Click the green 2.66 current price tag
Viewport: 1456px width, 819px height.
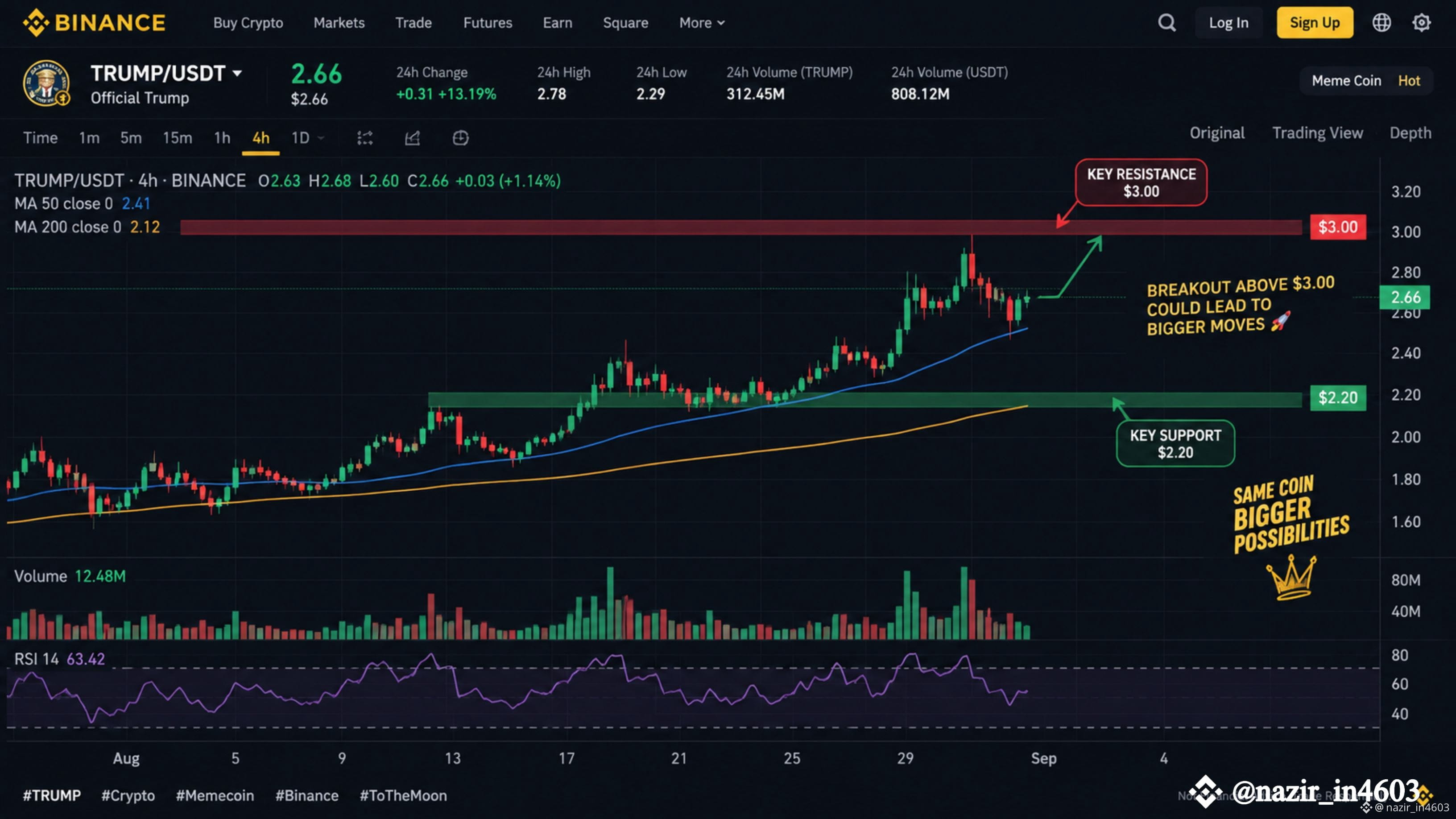[x=1405, y=297]
